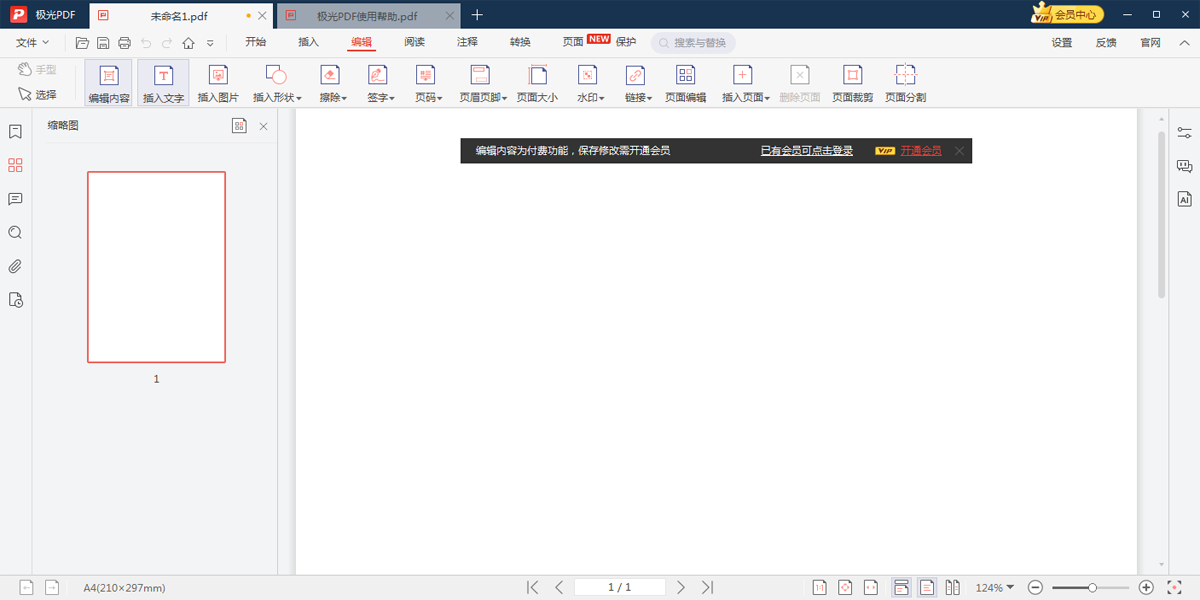Open the AI assistant in right sidebar
Image resolution: width=1200 pixels, height=600 pixels.
pyautogui.click(x=1185, y=199)
